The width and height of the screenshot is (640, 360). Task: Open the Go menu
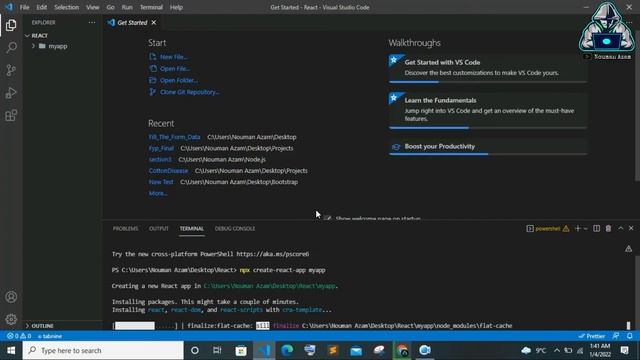point(110,7)
